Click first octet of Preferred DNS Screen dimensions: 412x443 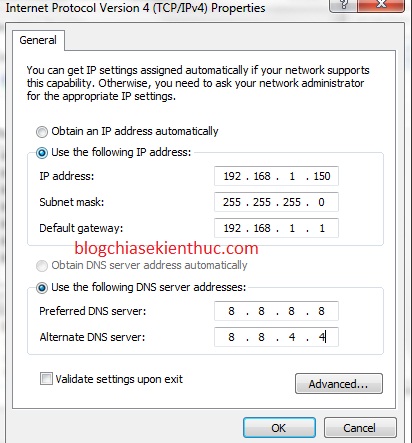(231, 311)
